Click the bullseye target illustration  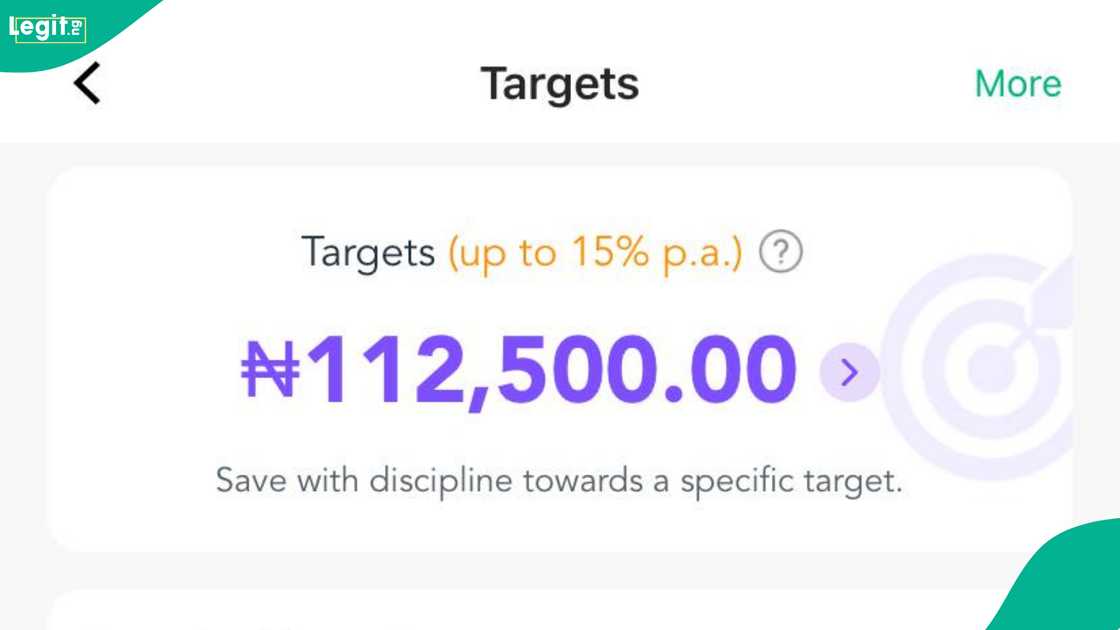[990, 370]
